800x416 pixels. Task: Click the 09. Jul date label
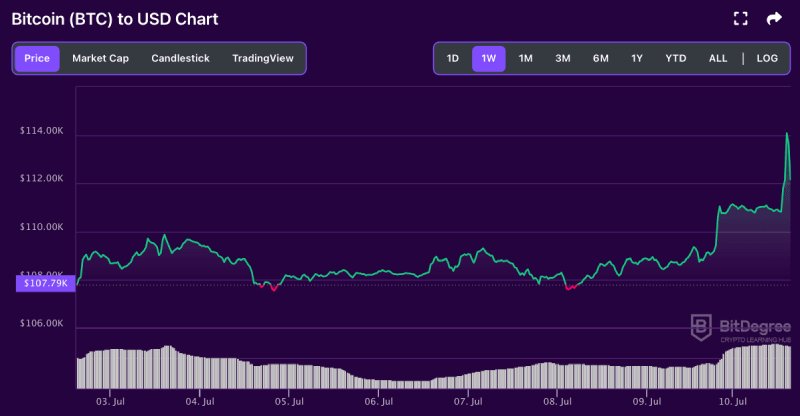click(x=646, y=402)
